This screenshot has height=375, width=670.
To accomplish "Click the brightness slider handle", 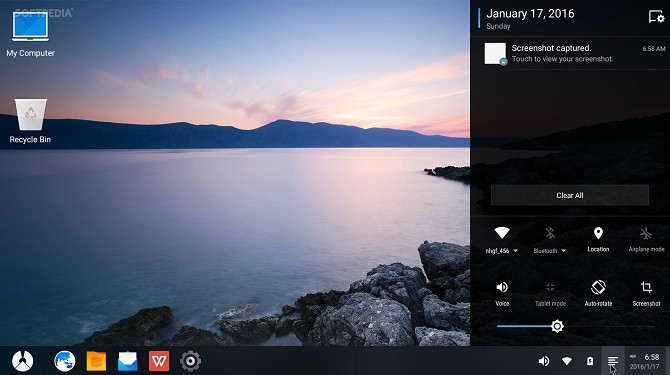I will pyautogui.click(x=557, y=326).
